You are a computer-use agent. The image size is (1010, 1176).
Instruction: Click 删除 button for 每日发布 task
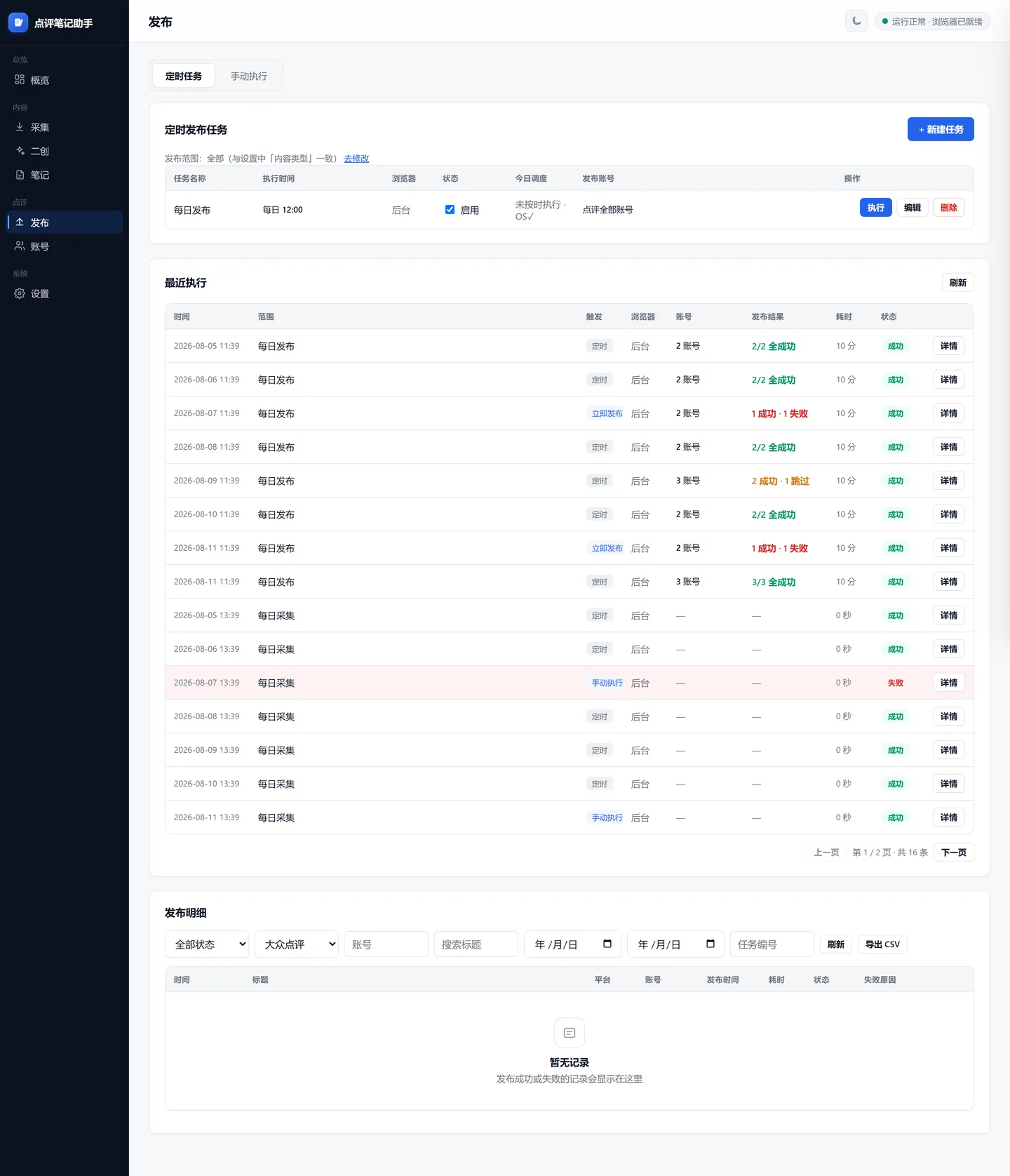coord(949,208)
